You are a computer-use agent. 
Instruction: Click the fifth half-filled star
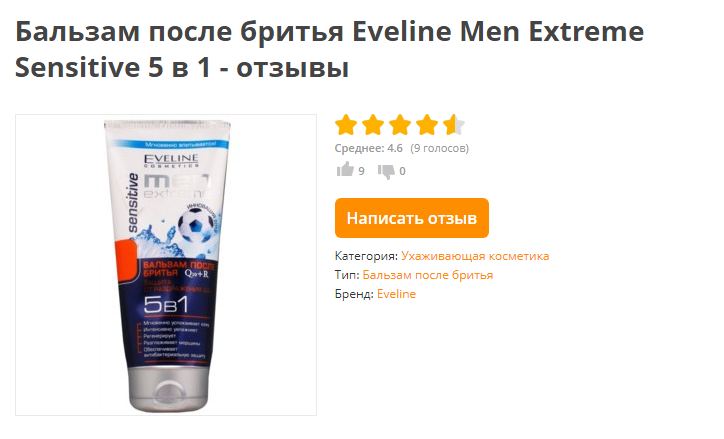tap(453, 125)
